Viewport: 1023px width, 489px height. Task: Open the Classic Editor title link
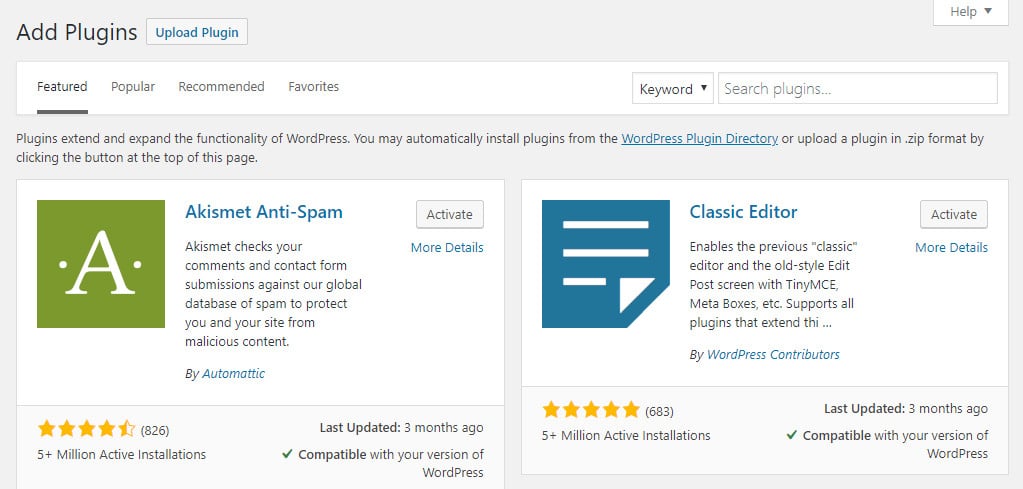(x=743, y=212)
